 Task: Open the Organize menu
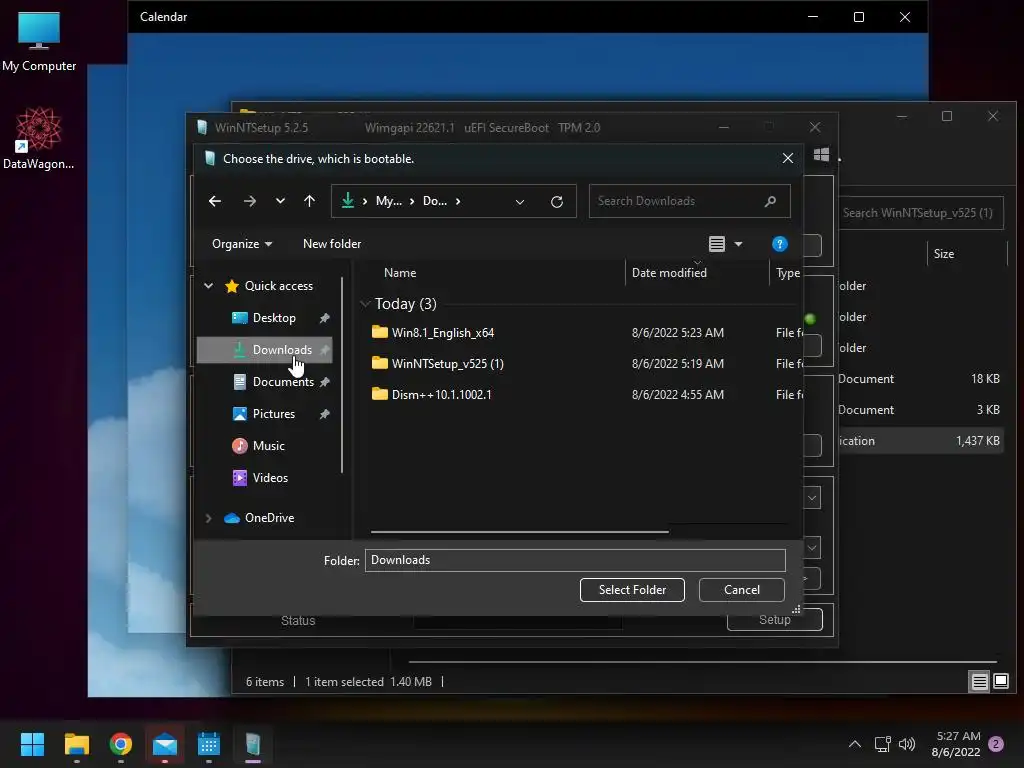click(x=242, y=244)
